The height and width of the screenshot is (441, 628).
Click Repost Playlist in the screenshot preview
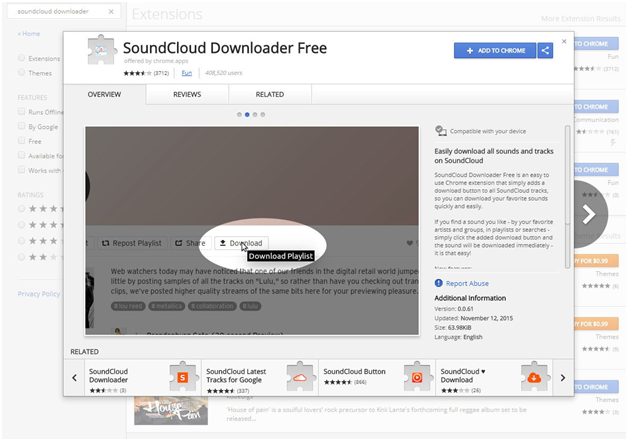(x=132, y=243)
